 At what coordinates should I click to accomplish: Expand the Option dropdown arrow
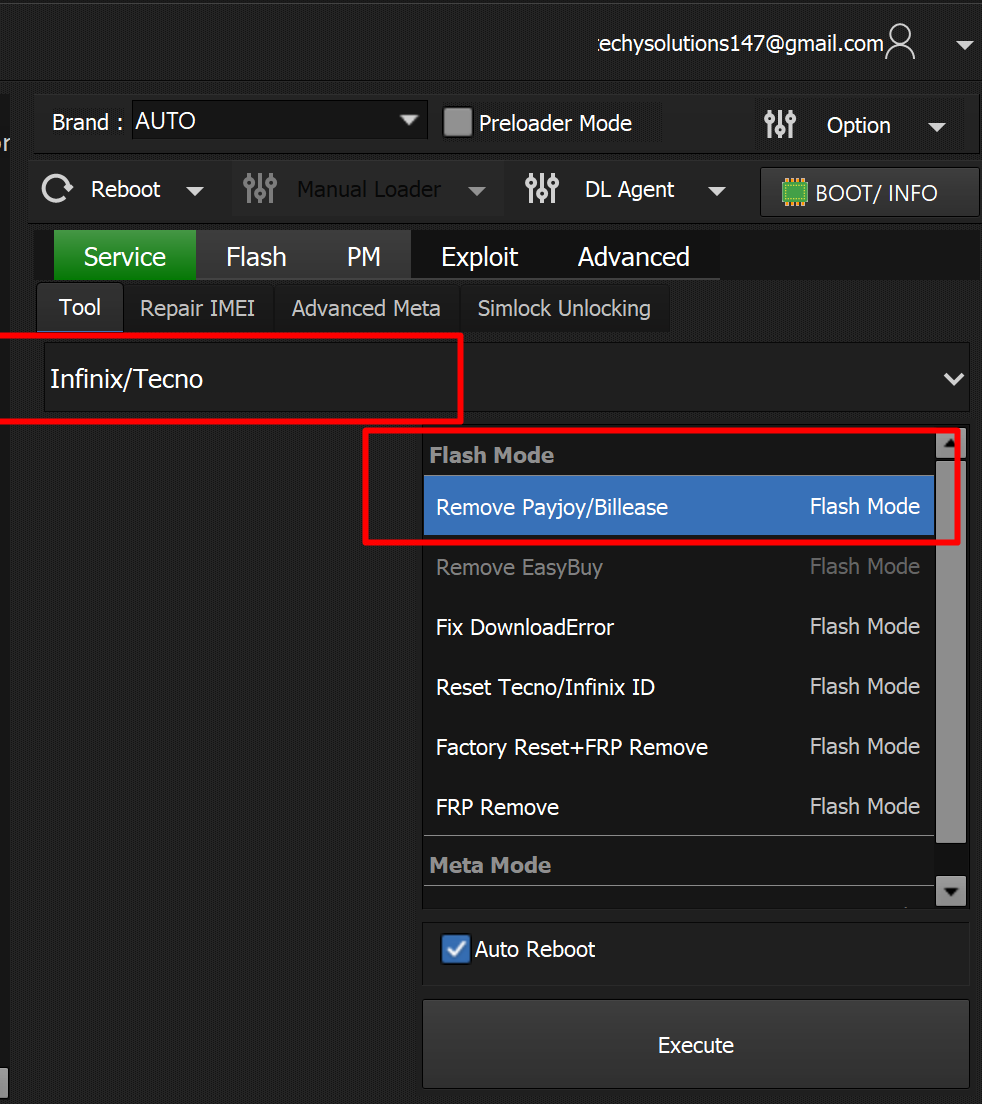pyautogui.click(x=936, y=127)
